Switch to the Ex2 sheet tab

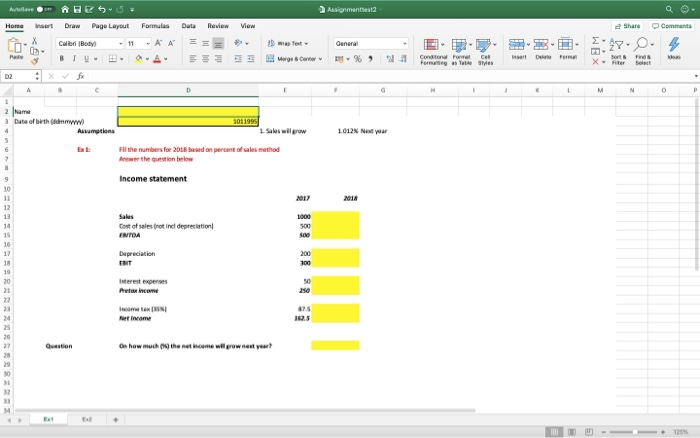point(87,419)
